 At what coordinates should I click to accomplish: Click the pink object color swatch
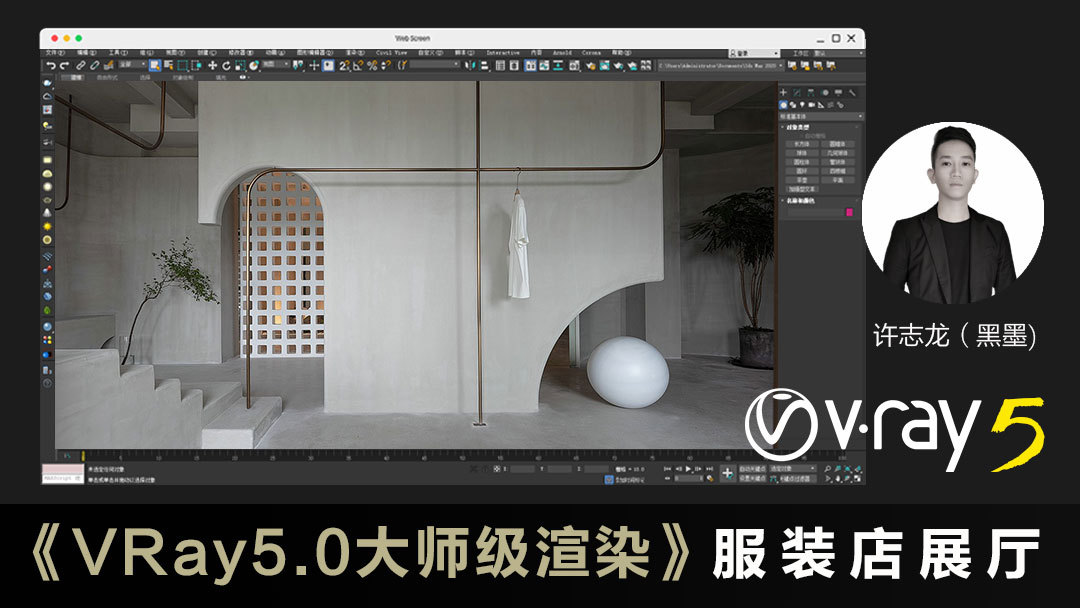pos(850,212)
